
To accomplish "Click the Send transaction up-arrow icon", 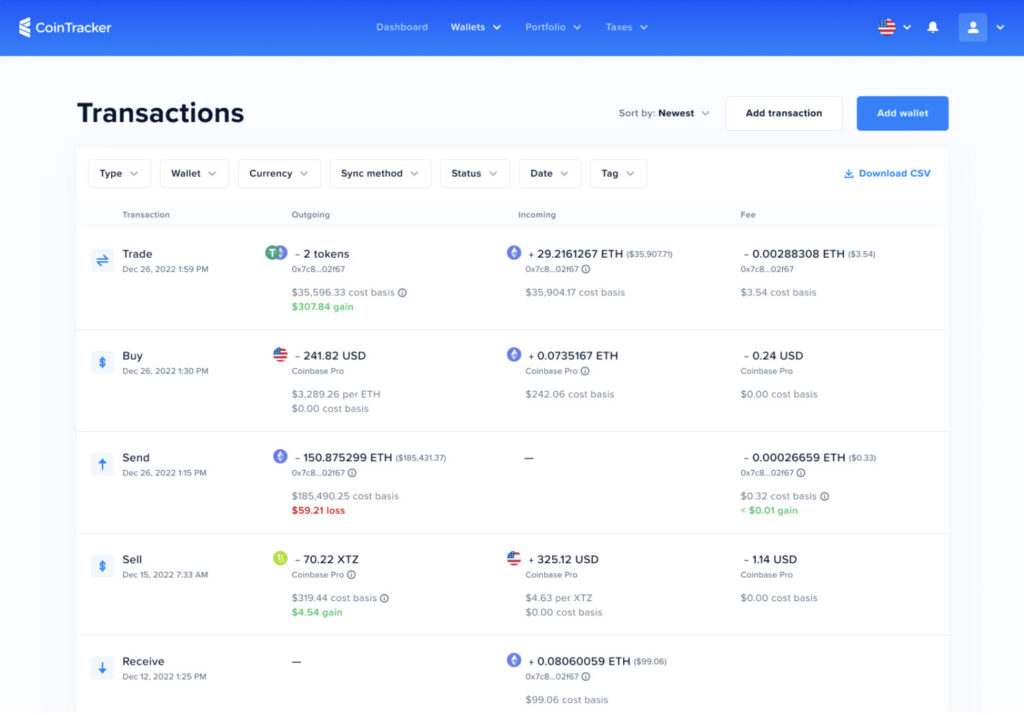I will pos(102,464).
